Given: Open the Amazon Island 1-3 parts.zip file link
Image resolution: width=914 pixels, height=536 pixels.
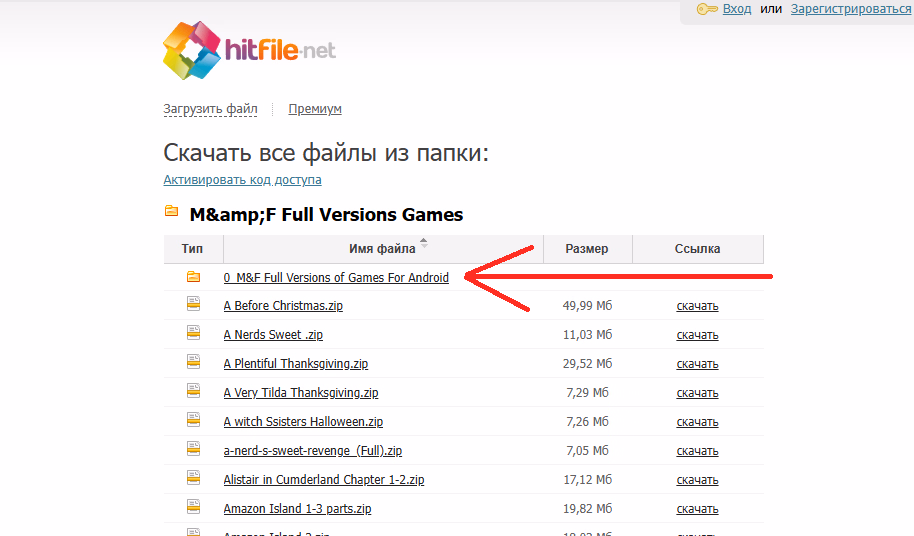Looking at the screenshot, I should [297, 509].
